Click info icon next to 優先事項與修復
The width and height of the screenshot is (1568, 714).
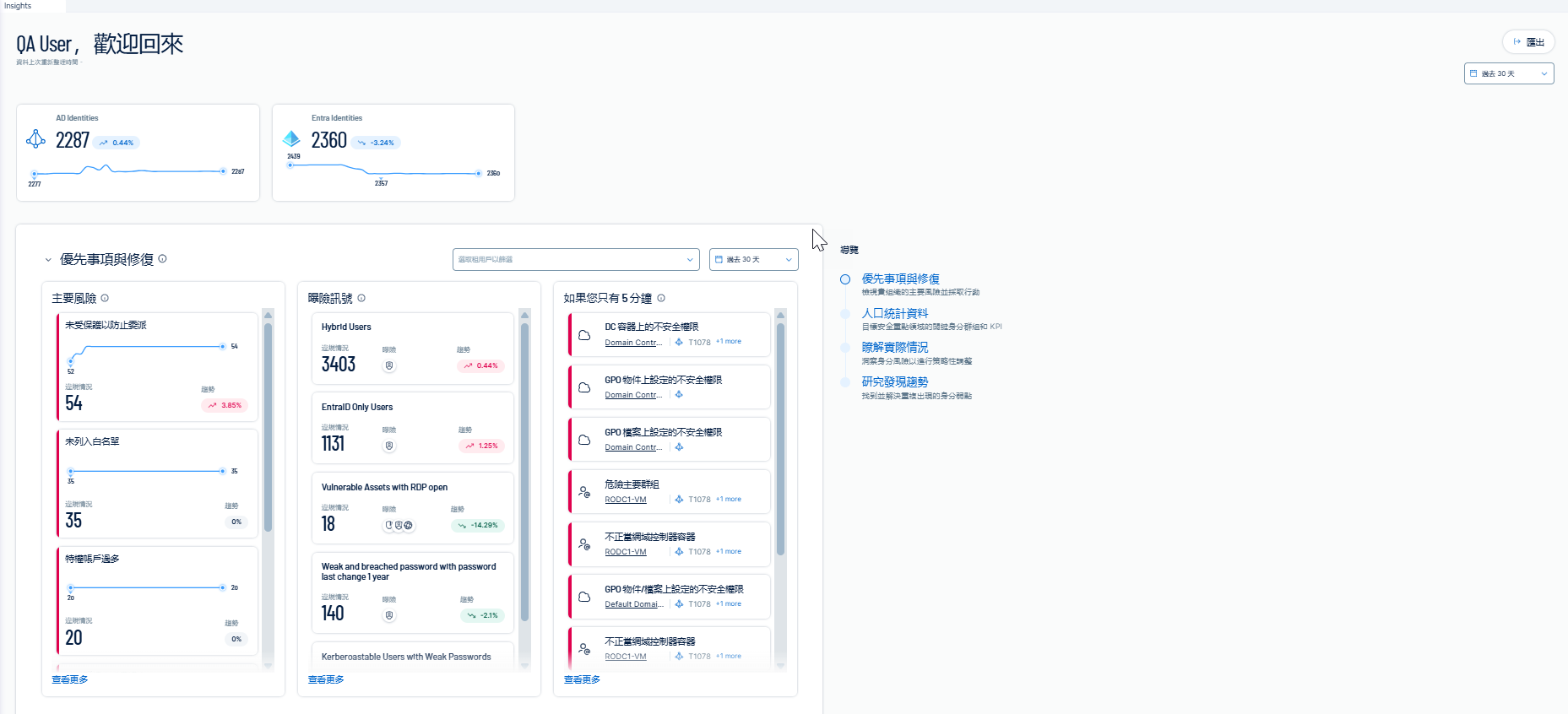163,259
